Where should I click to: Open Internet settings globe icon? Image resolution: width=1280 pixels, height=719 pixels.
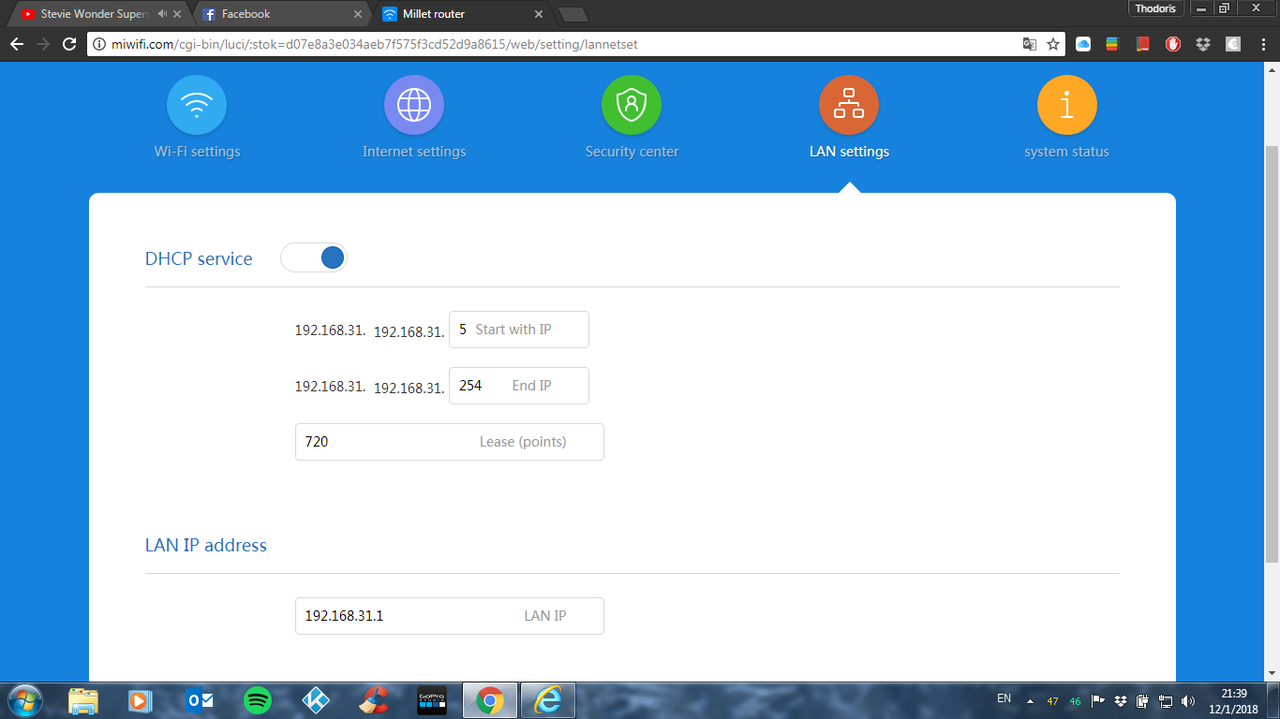[x=414, y=105]
